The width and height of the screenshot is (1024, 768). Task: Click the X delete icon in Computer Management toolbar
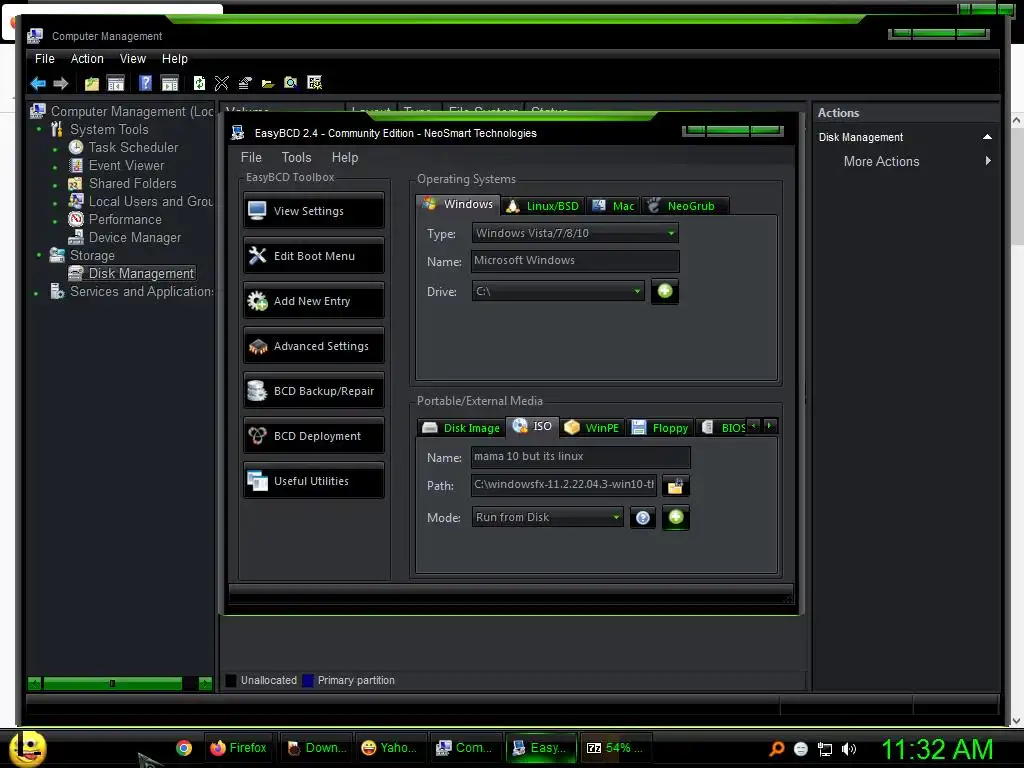[221, 83]
